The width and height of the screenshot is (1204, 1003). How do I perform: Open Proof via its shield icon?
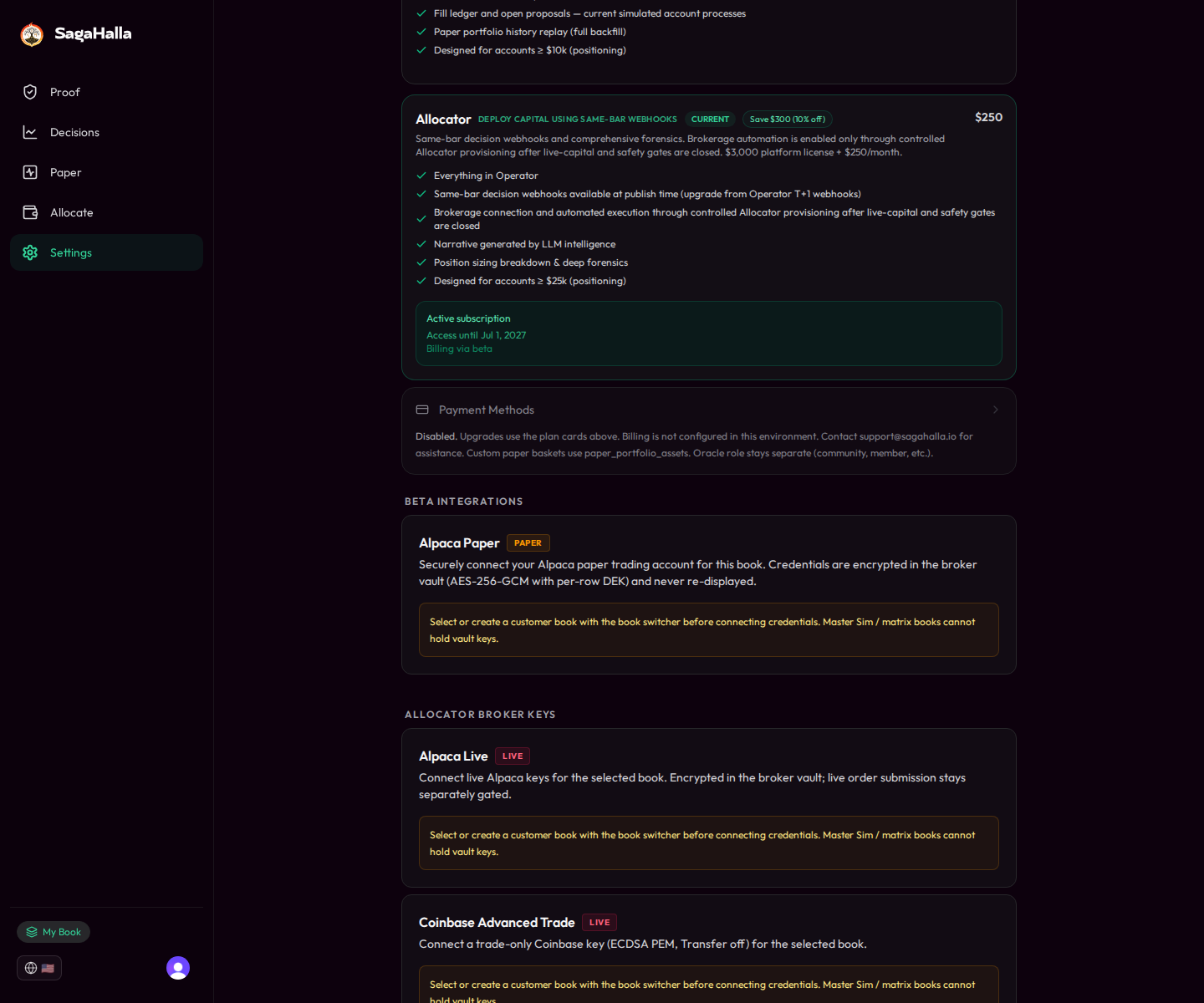tap(30, 92)
